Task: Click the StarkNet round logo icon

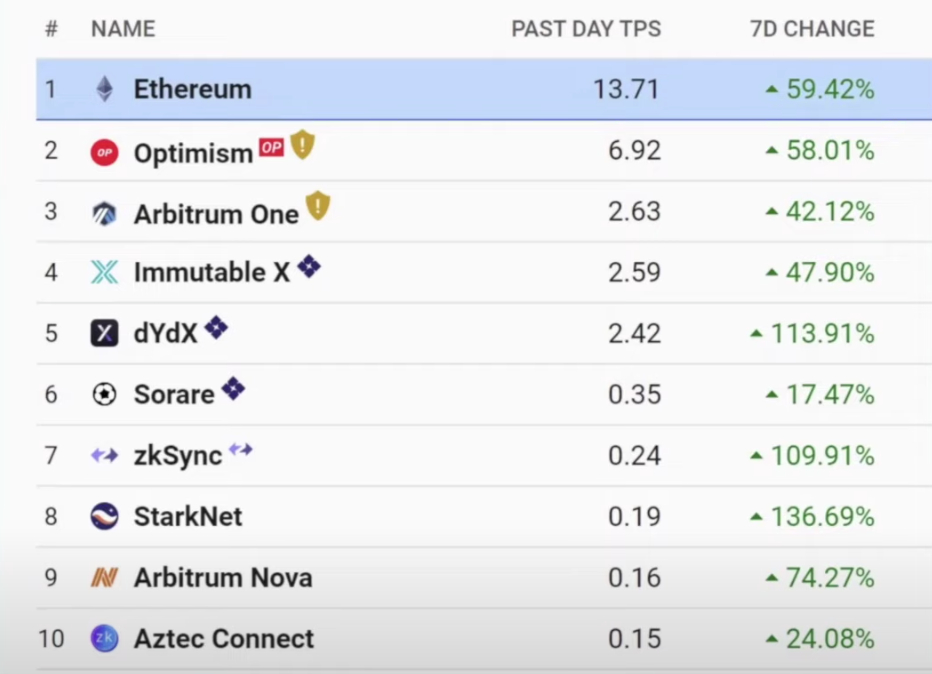Action: click(x=104, y=516)
